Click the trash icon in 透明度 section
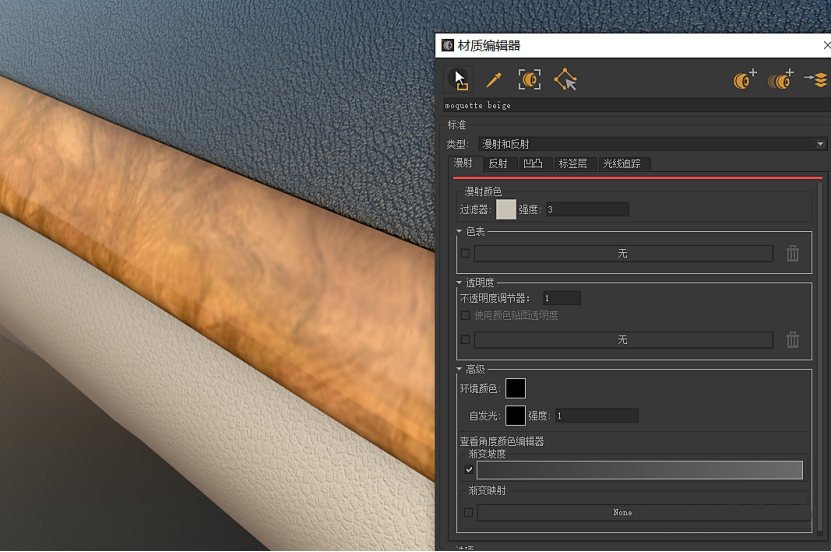The height and width of the screenshot is (552, 831). [793, 340]
